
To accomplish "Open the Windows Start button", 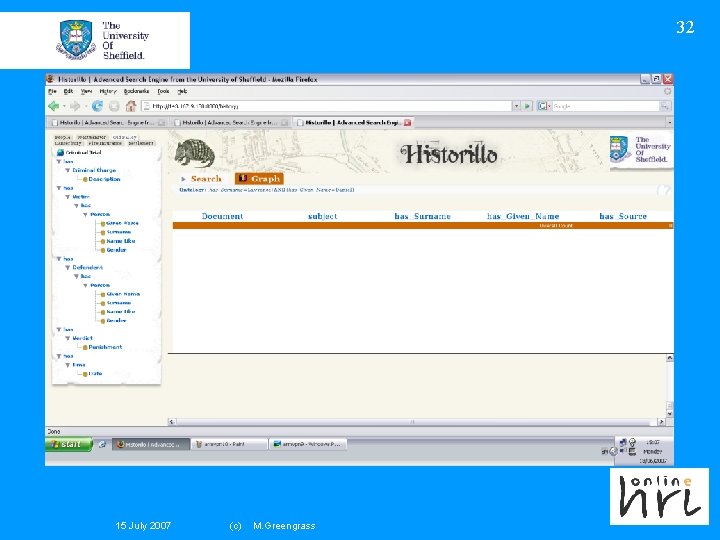I will 68,444.
